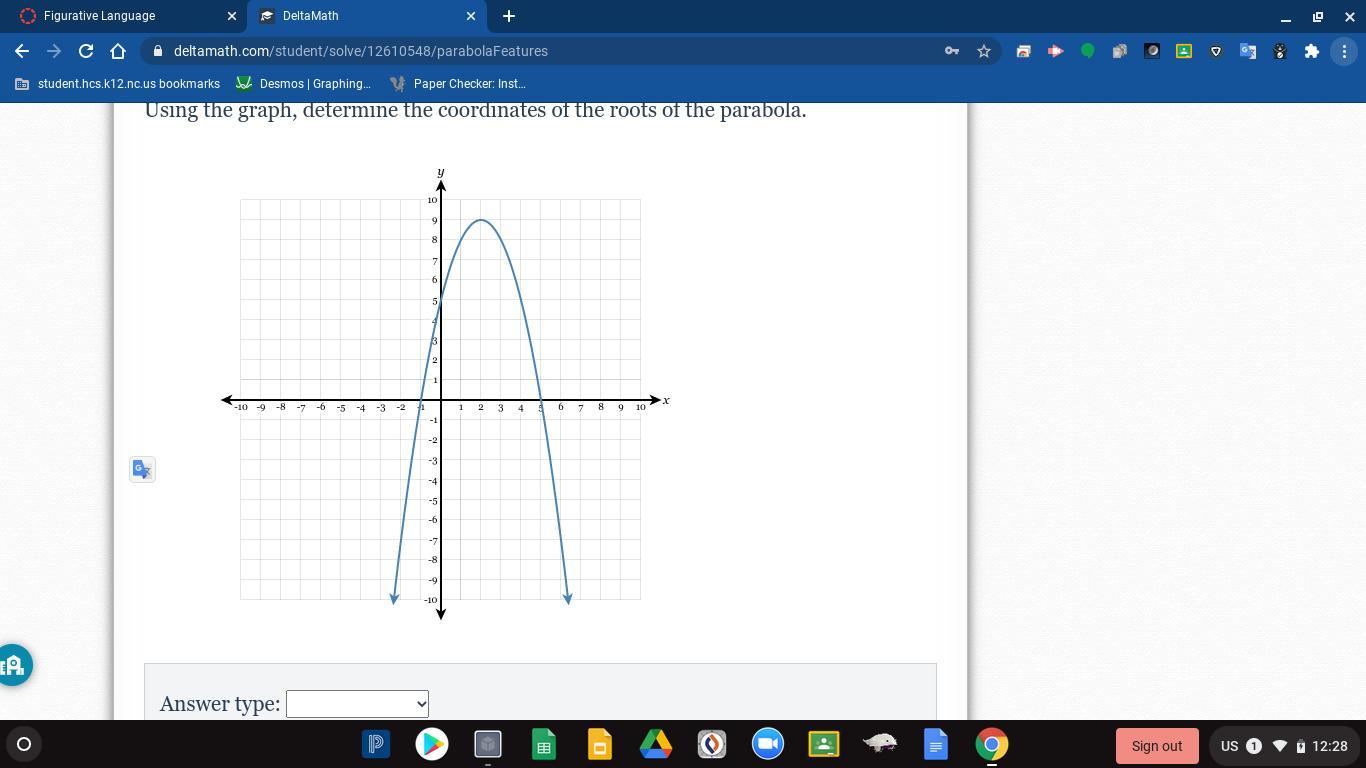This screenshot has width=1366, height=768.
Task: Close the Figurative Language tab
Action: [232, 16]
